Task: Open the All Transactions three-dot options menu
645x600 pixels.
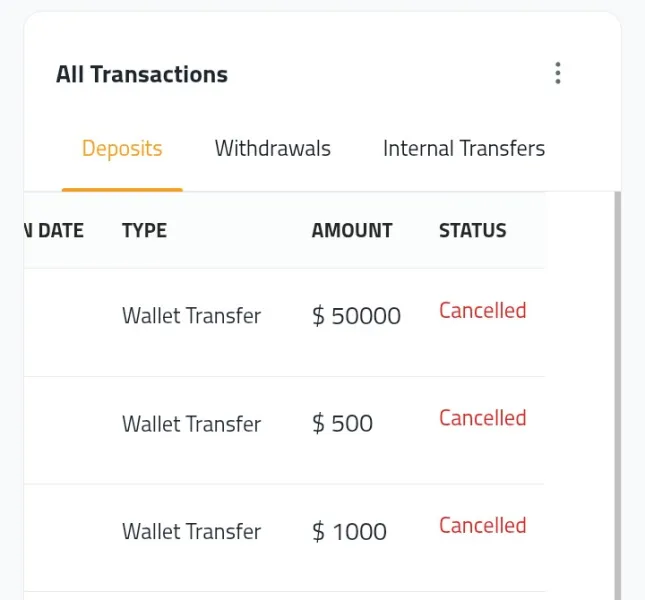Action: point(558,73)
